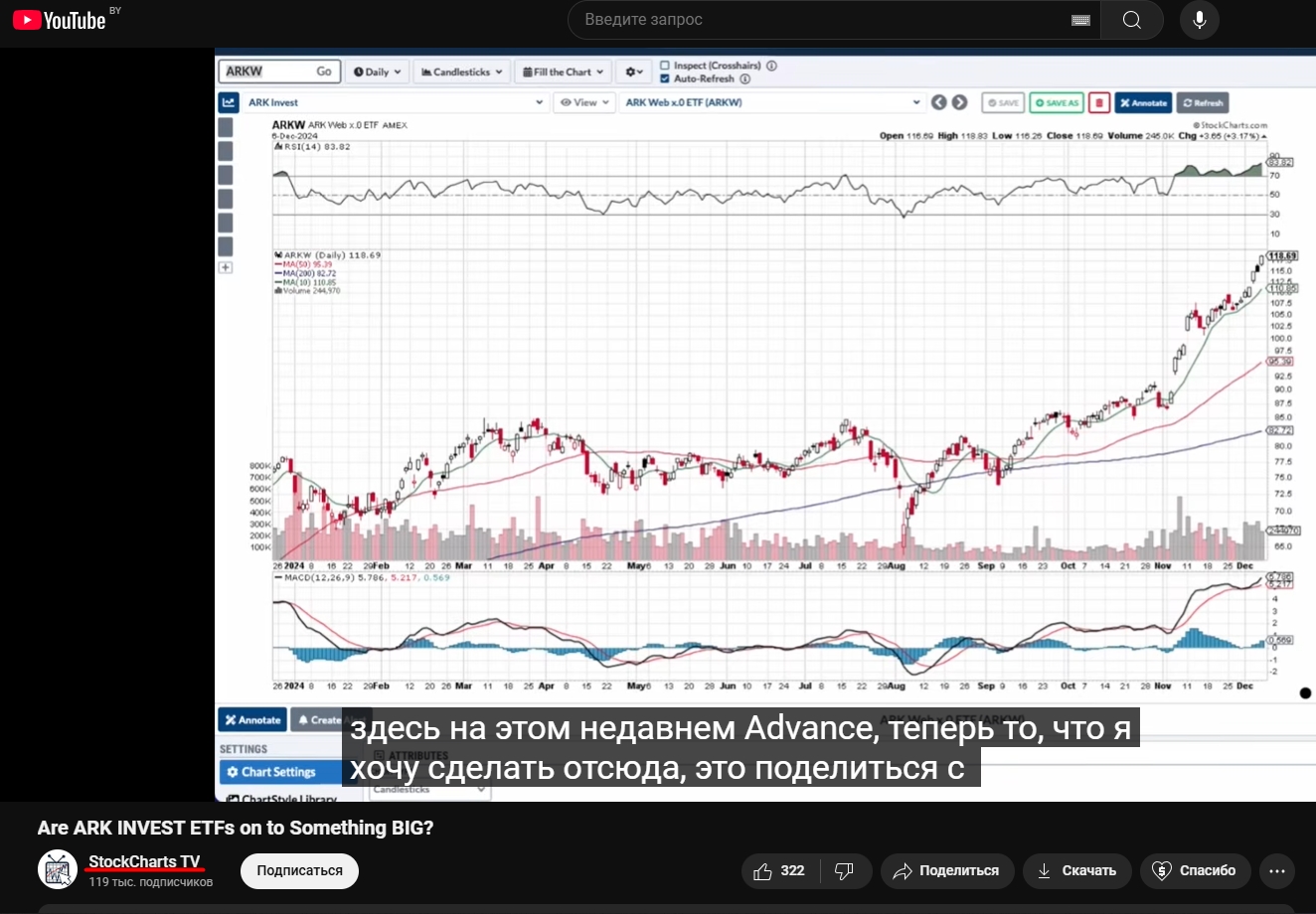Viewport: 1316px width, 914px height.
Task: Click the top Annotate button
Action: point(1143,102)
